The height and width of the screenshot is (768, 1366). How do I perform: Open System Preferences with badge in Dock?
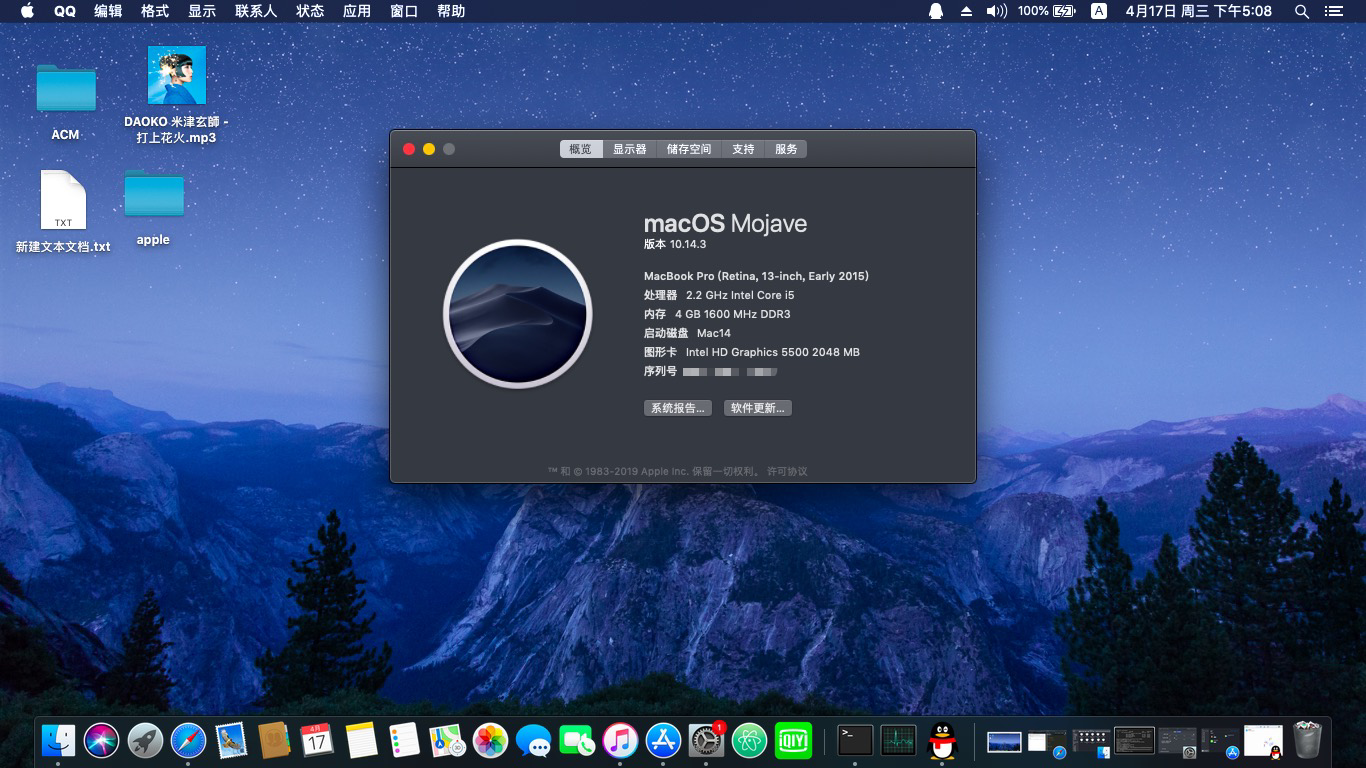pos(706,741)
